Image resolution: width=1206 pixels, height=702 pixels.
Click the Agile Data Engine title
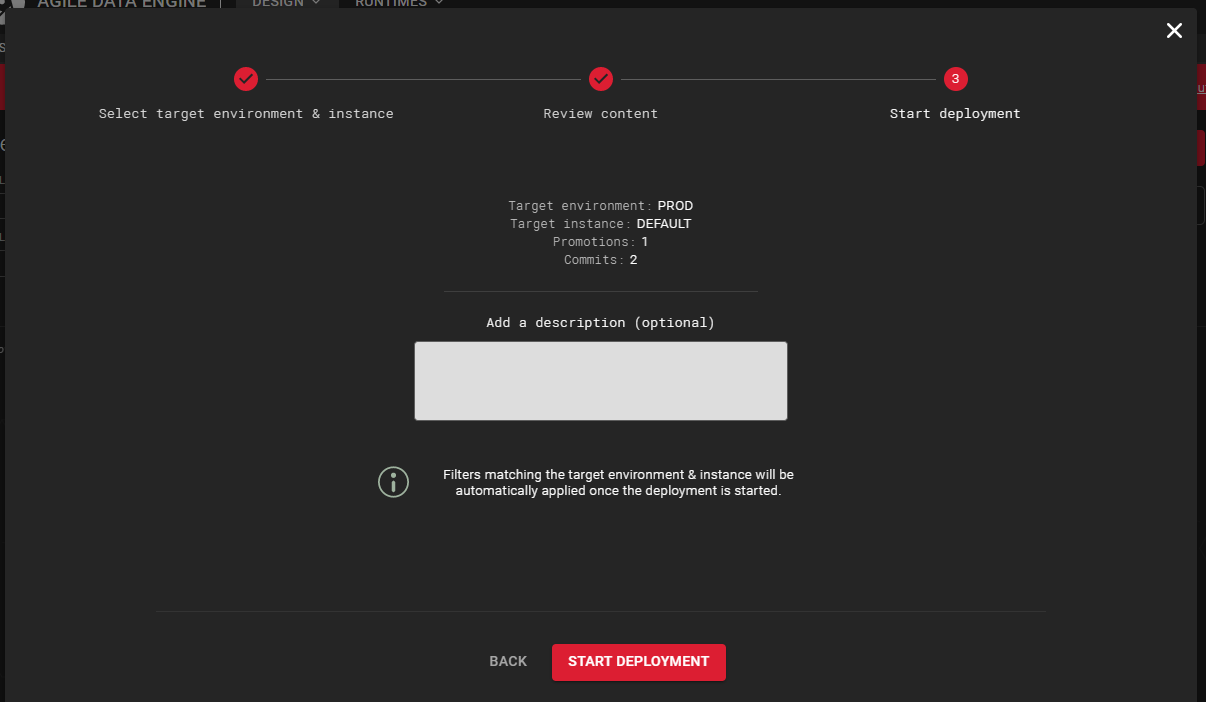(x=121, y=4)
